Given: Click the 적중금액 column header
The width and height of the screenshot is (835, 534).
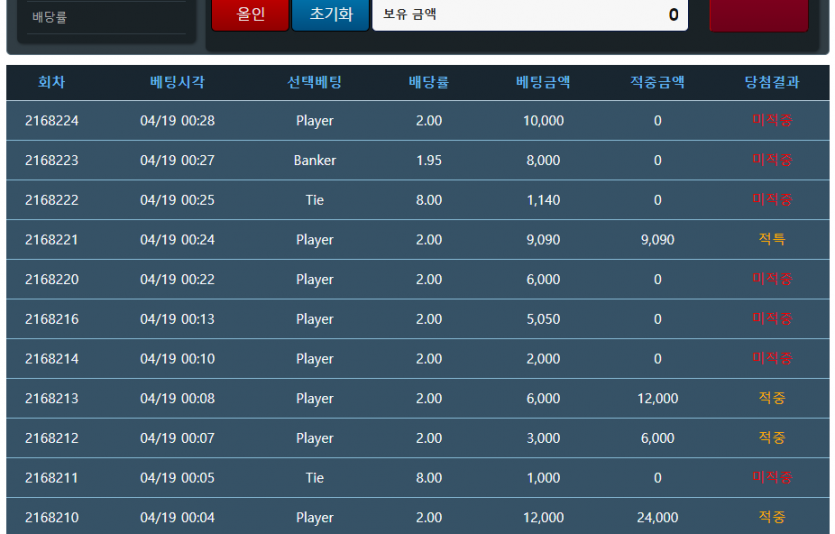Looking at the screenshot, I should click(657, 83).
